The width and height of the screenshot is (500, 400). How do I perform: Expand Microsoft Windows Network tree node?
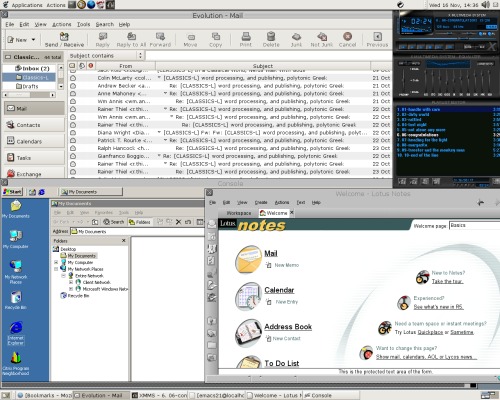point(71,289)
